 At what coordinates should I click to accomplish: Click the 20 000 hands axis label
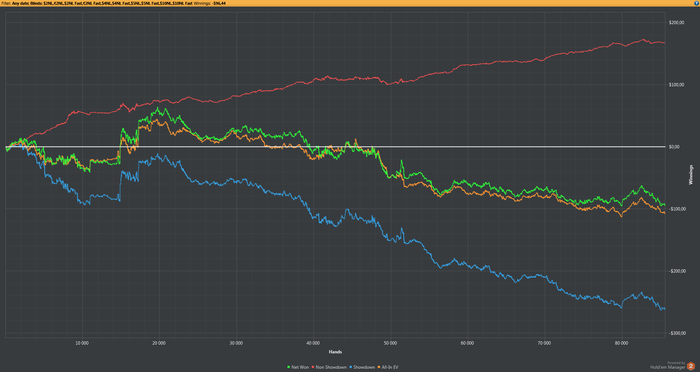pyautogui.click(x=159, y=343)
